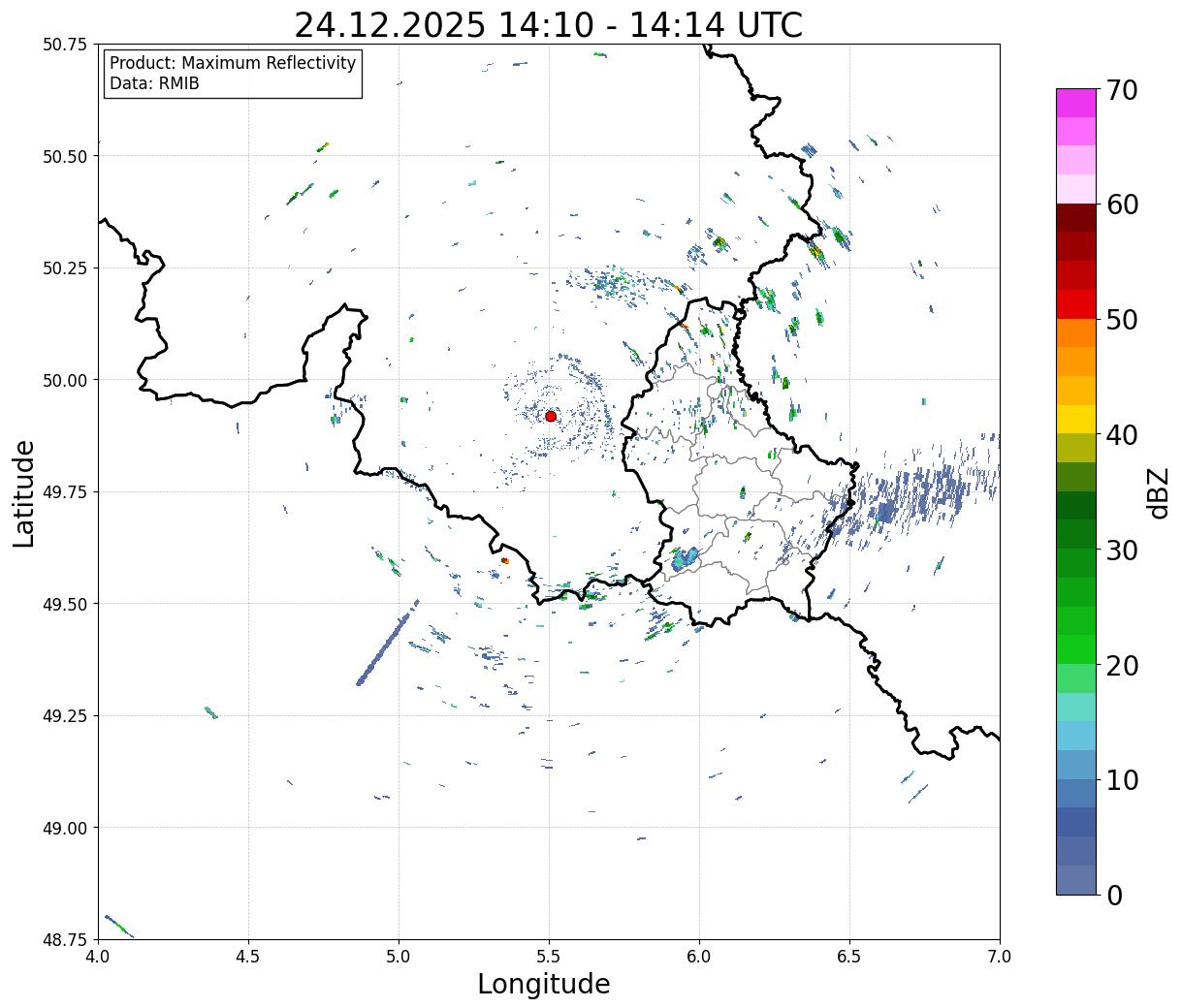Click the longitude tick label 4.0

[x=98, y=956]
